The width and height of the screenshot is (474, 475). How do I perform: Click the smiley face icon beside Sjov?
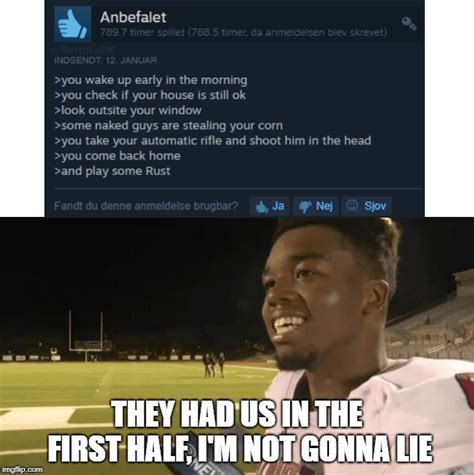point(352,205)
